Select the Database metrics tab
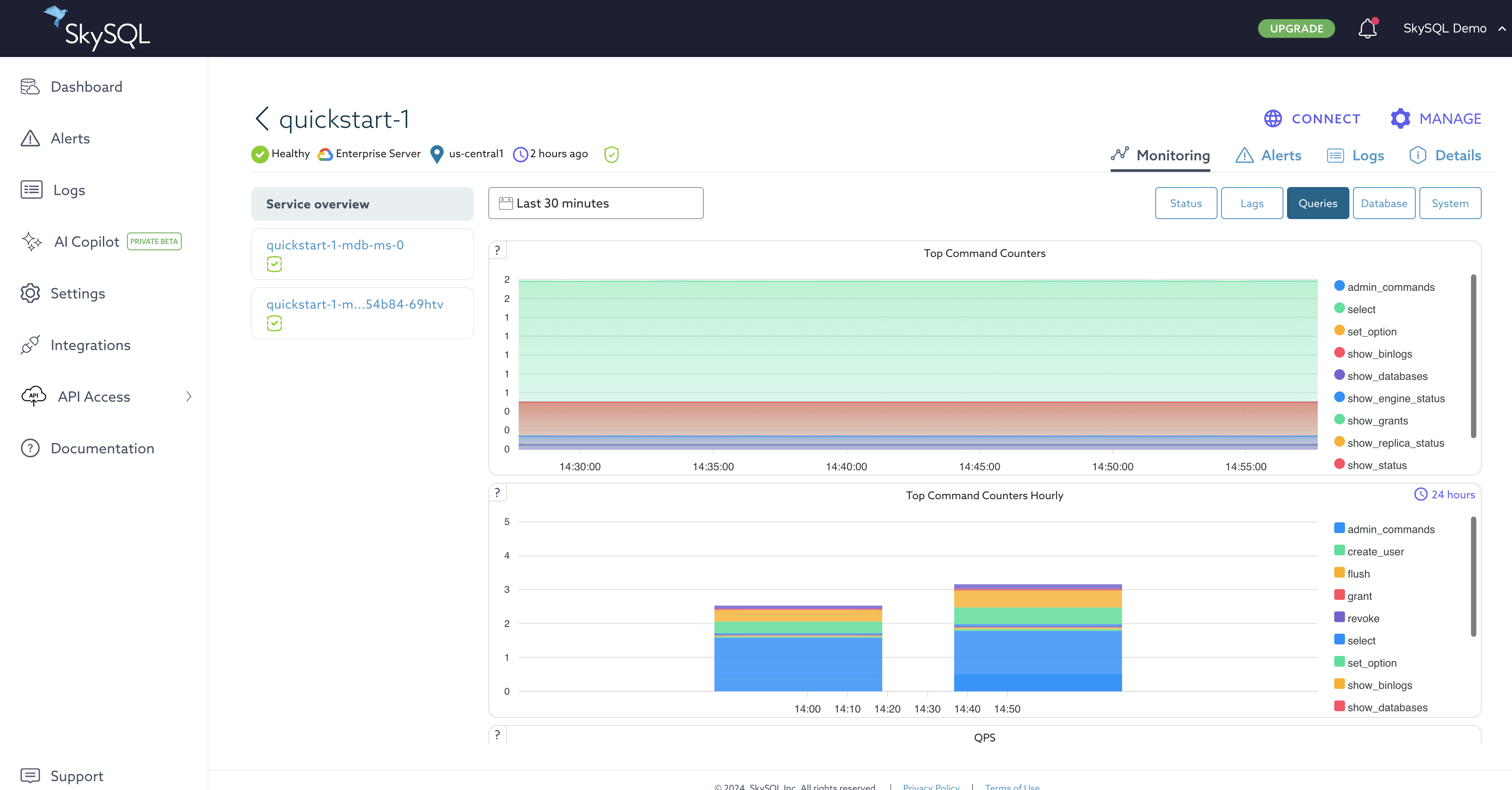The width and height of the screenshot is (1512, 790). [x=1383, y=203]
